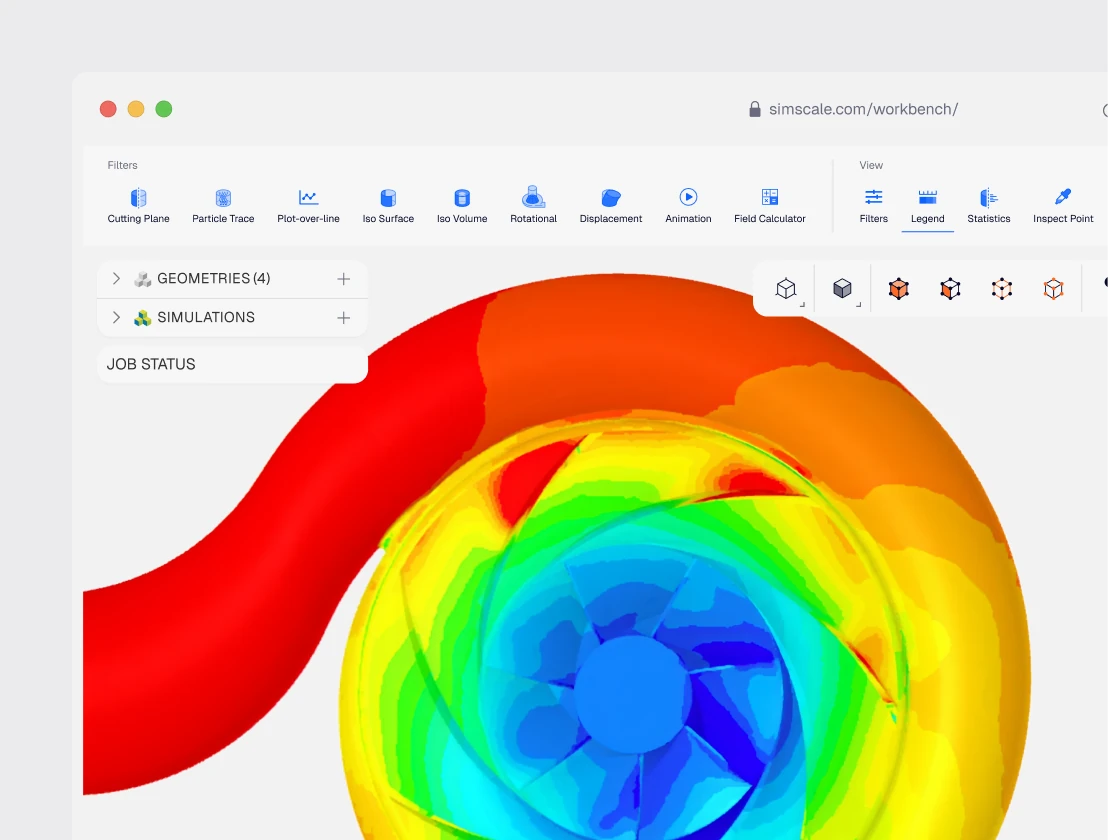Click the yellow close-up window button
1108x840 pixels.
click(136, 109)
